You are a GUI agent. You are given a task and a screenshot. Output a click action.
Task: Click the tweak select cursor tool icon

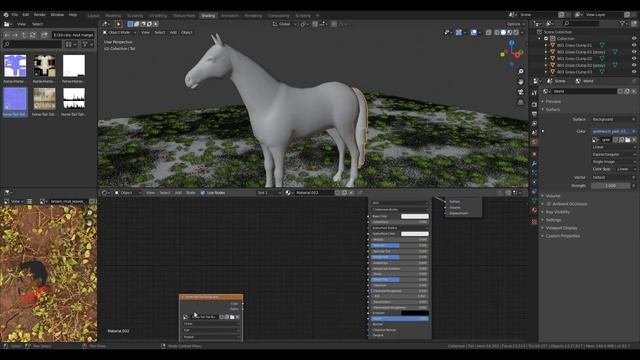(x=119, y=24)
